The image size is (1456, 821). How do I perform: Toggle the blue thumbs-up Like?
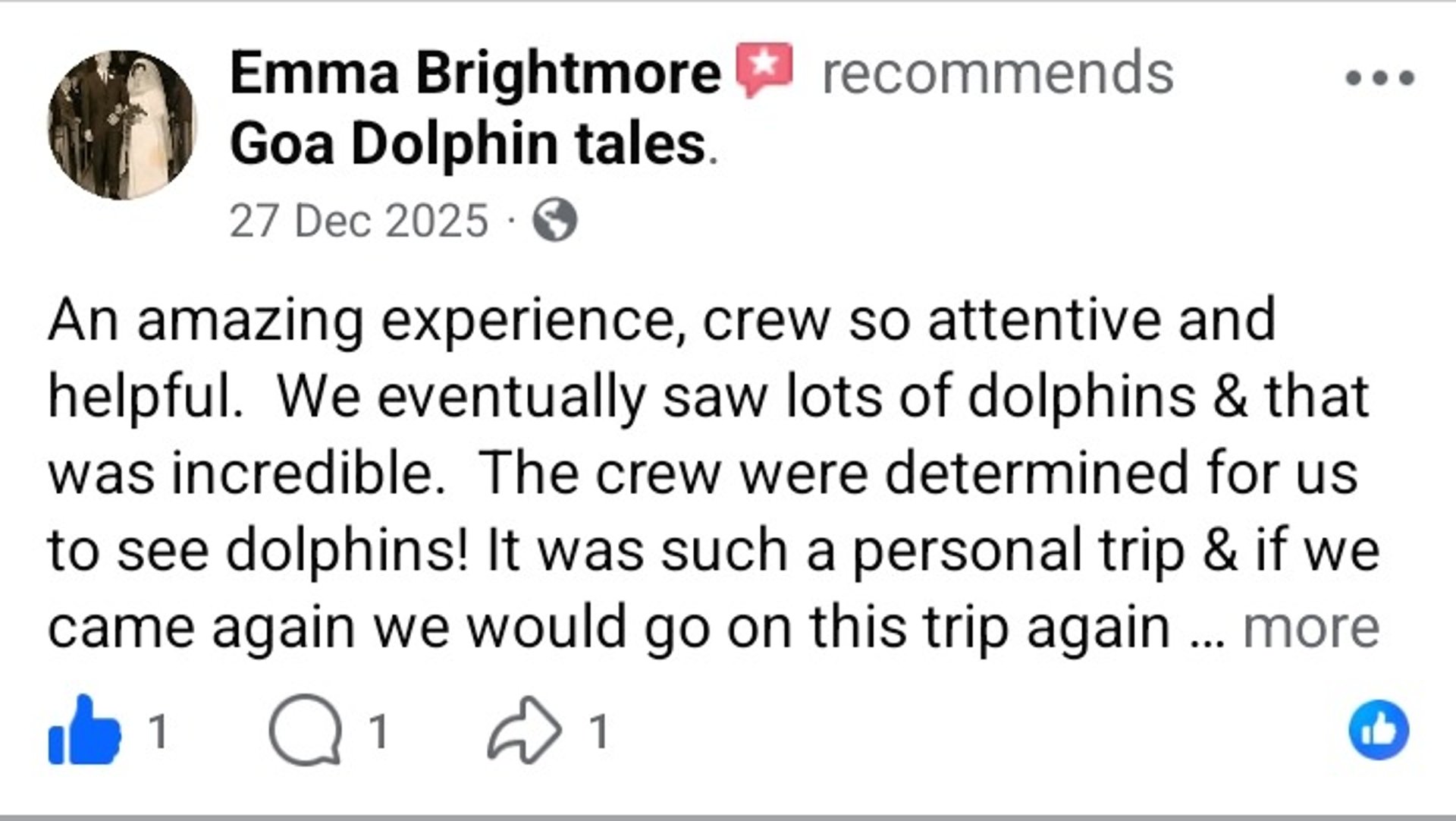point(84,731)
